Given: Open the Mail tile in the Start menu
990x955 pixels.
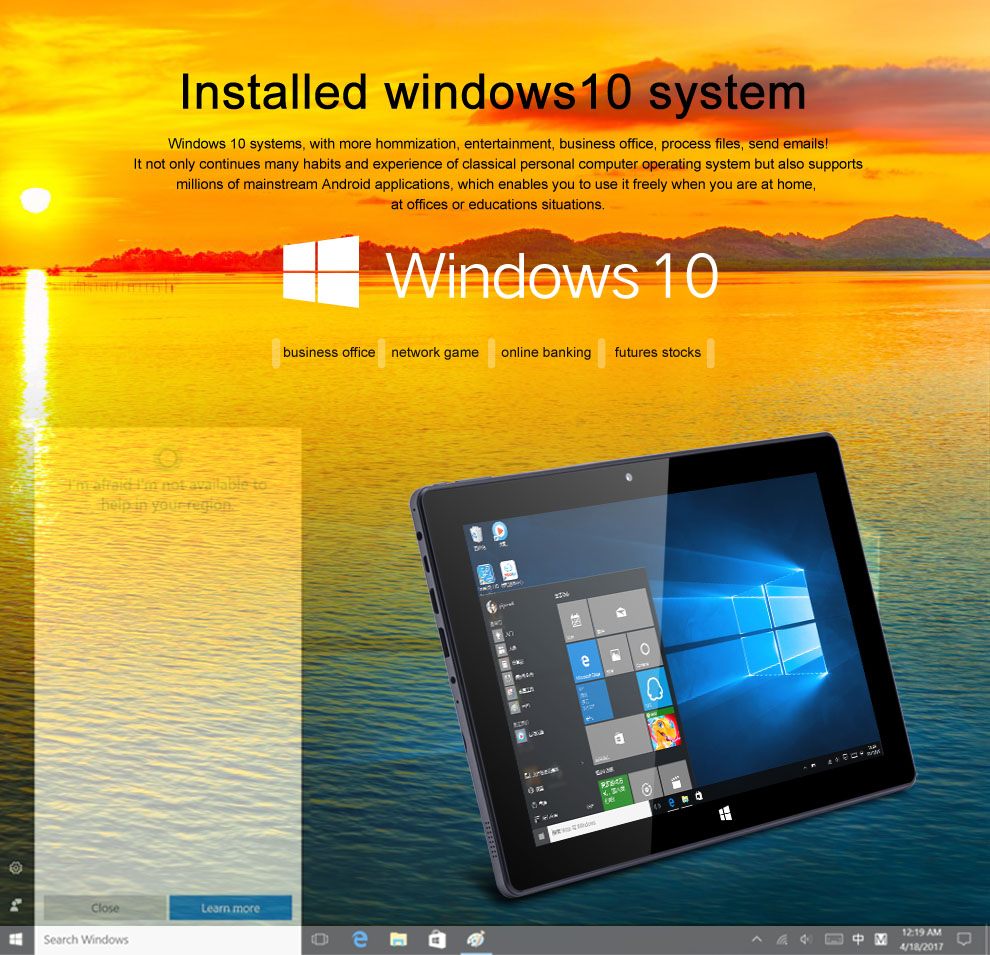Looking at the screenshot, I should click(619, 612).
